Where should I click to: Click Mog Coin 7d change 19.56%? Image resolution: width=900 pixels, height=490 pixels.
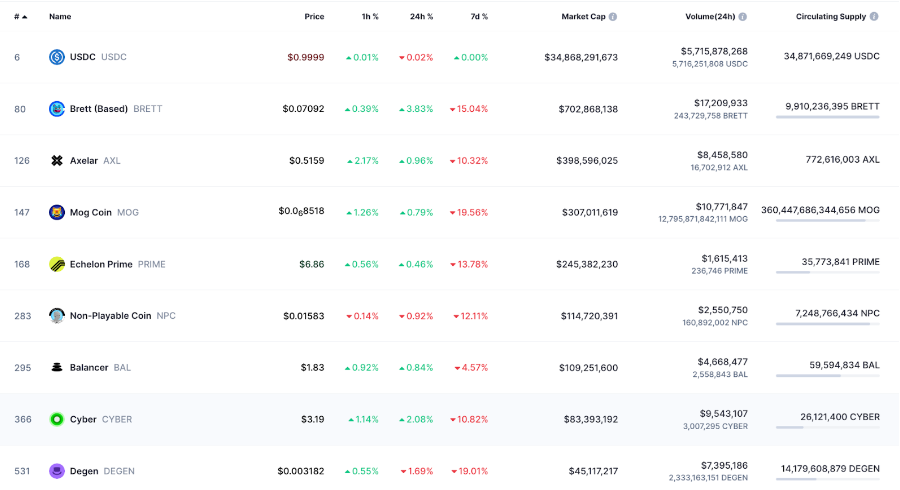point(469,212)
